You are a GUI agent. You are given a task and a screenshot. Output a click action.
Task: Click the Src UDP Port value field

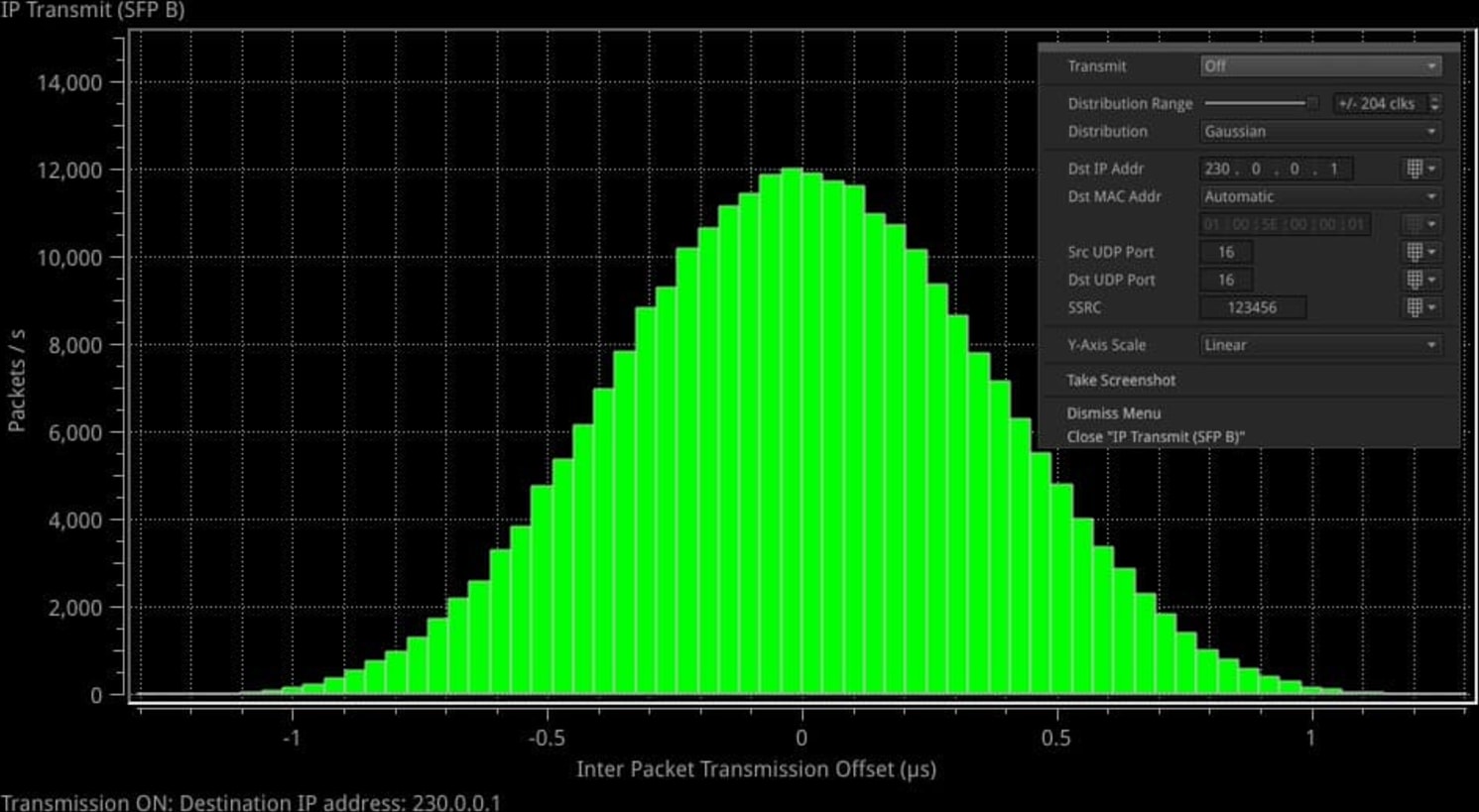tap(1225, 252)
